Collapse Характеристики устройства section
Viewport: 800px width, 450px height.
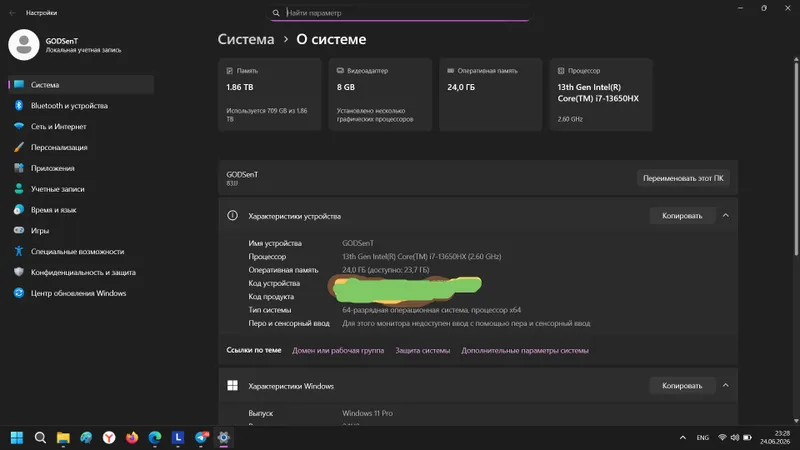pos(726,216)
